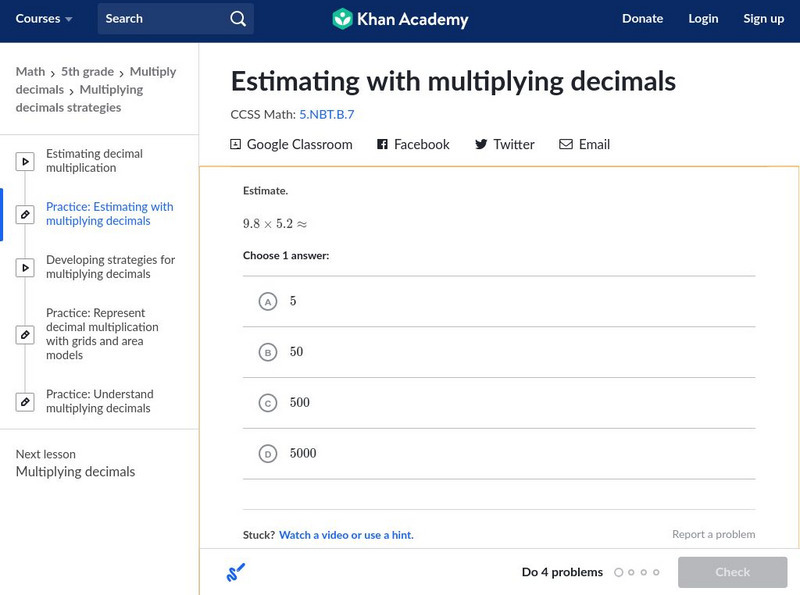Click the Email envelope icon
This screenshot has height=595, width=800.
pos(566,145)
